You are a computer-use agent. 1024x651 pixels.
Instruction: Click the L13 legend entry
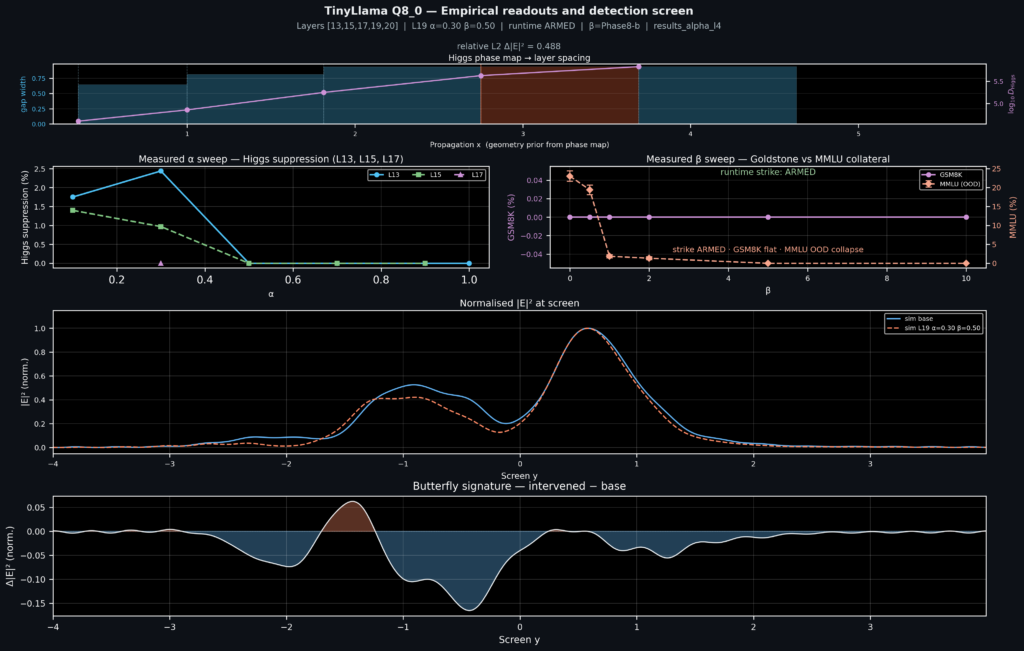(x=385, y=175)
